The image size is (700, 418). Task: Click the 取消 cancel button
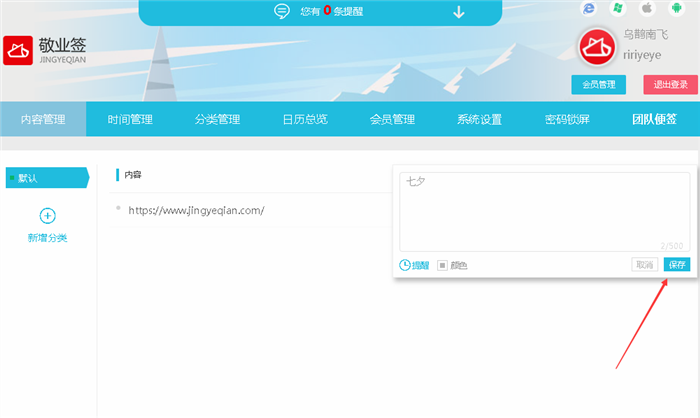(x=644, y=265)
